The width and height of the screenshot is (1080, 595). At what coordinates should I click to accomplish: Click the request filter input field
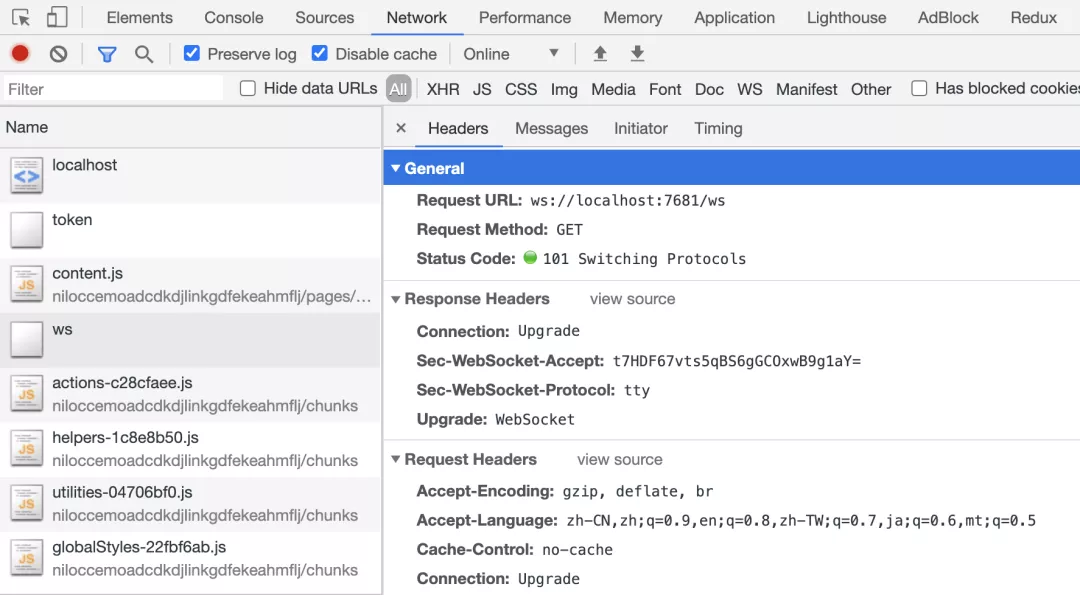click(110, 88)
